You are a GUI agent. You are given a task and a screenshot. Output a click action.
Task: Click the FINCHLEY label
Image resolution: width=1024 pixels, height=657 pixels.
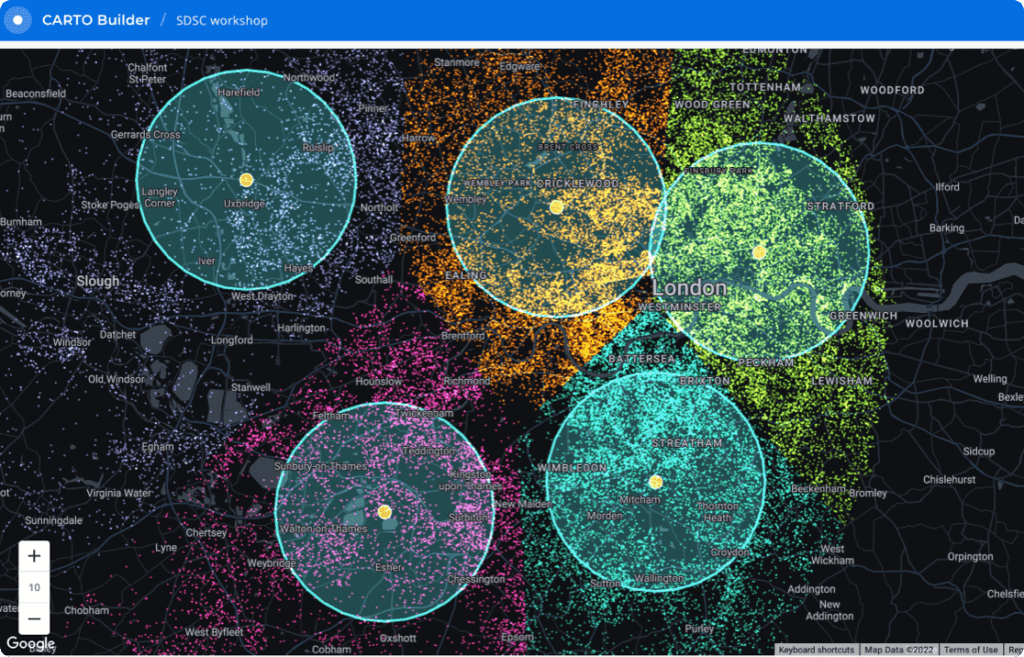coord(601,104)
